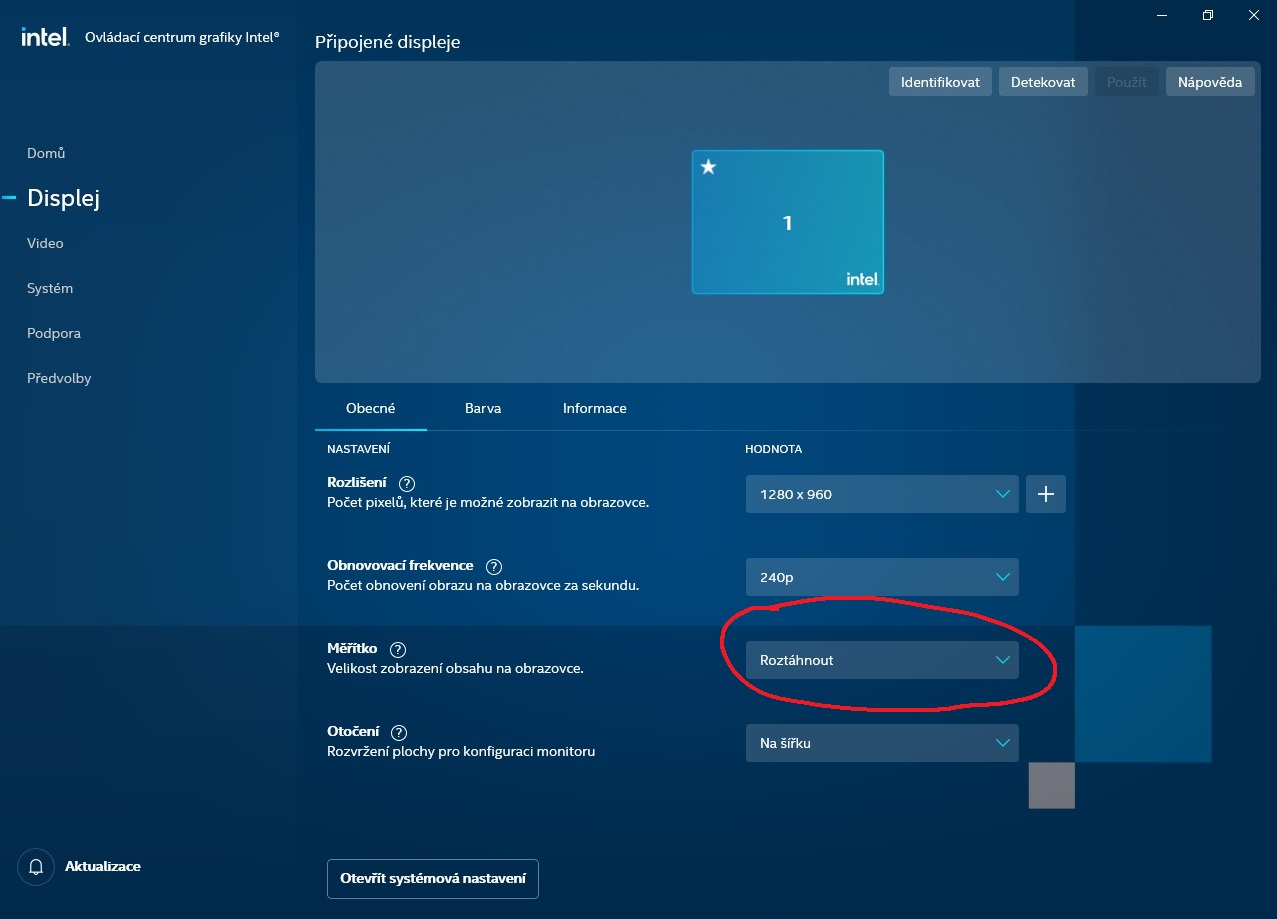Open the Obnovovací frekvence 240p dropdown
Screen dimensions: 1277x919
882,577
